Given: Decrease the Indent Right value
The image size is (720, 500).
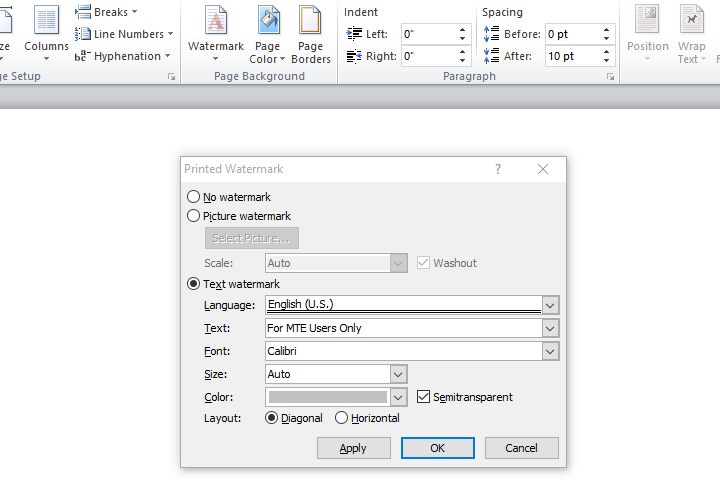Looking at the screenshot, I should (x=462, y=61).
